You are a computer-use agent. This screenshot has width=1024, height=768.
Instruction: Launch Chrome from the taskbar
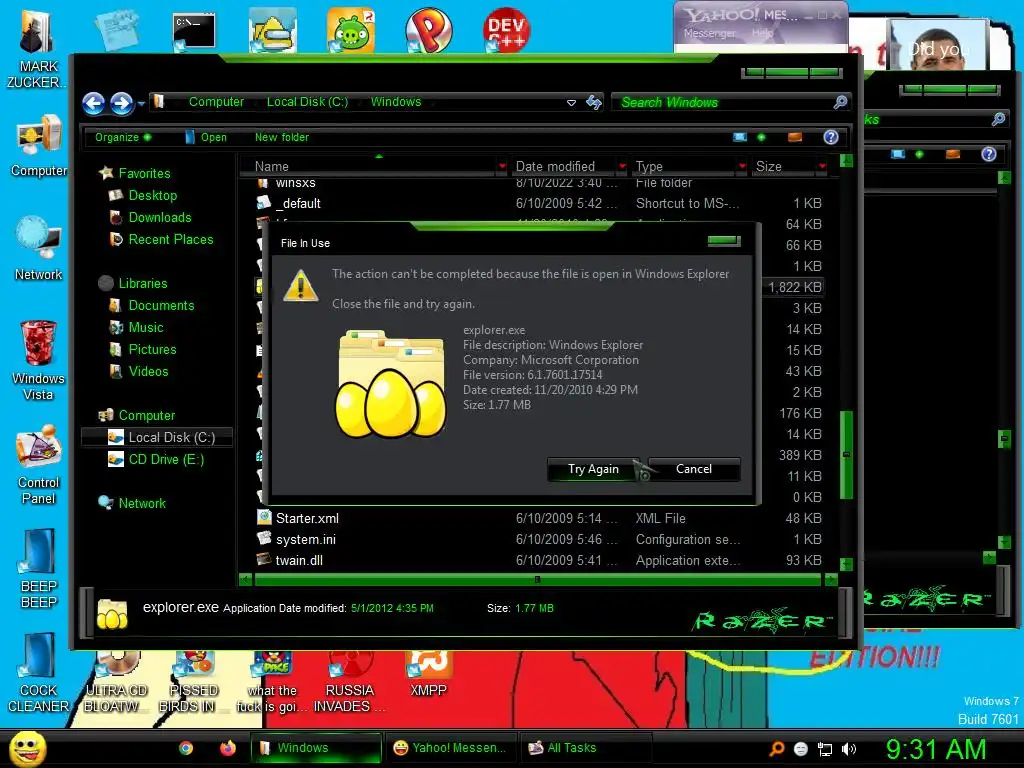click(186, 748)
